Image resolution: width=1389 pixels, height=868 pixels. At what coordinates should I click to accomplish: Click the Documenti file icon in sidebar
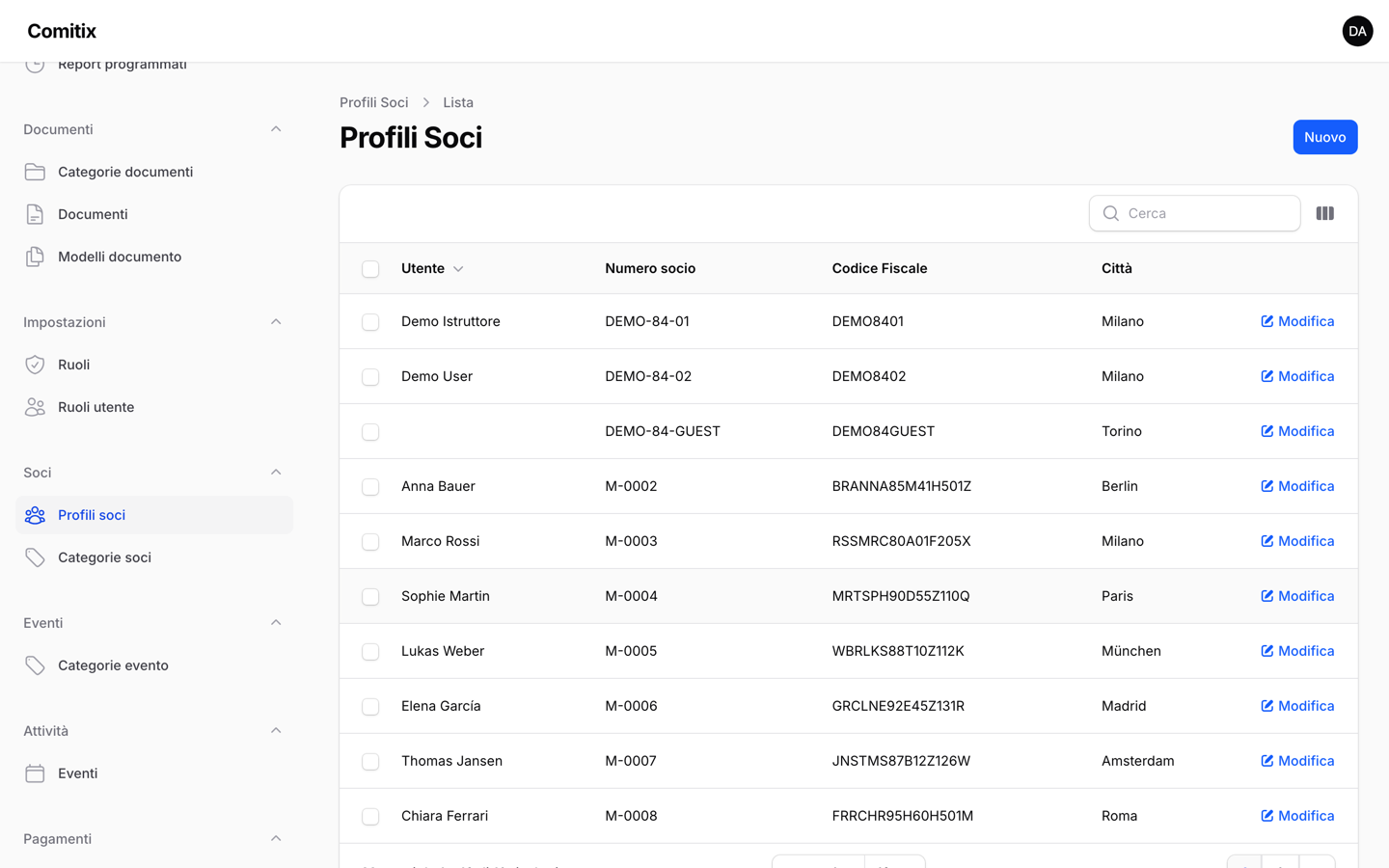(35, 214)
